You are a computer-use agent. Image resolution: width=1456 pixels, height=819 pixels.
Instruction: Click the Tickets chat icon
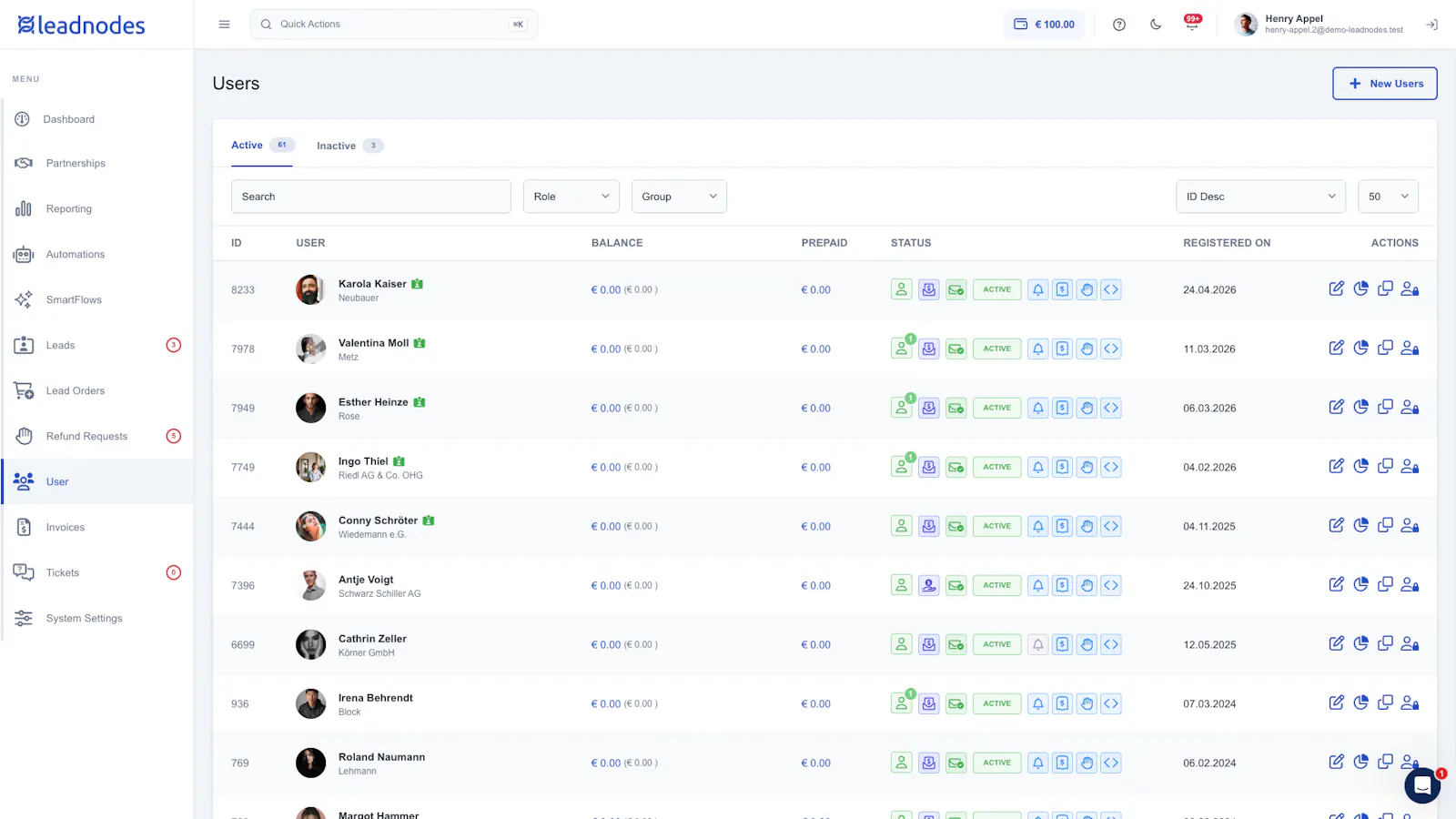(24, 572)
